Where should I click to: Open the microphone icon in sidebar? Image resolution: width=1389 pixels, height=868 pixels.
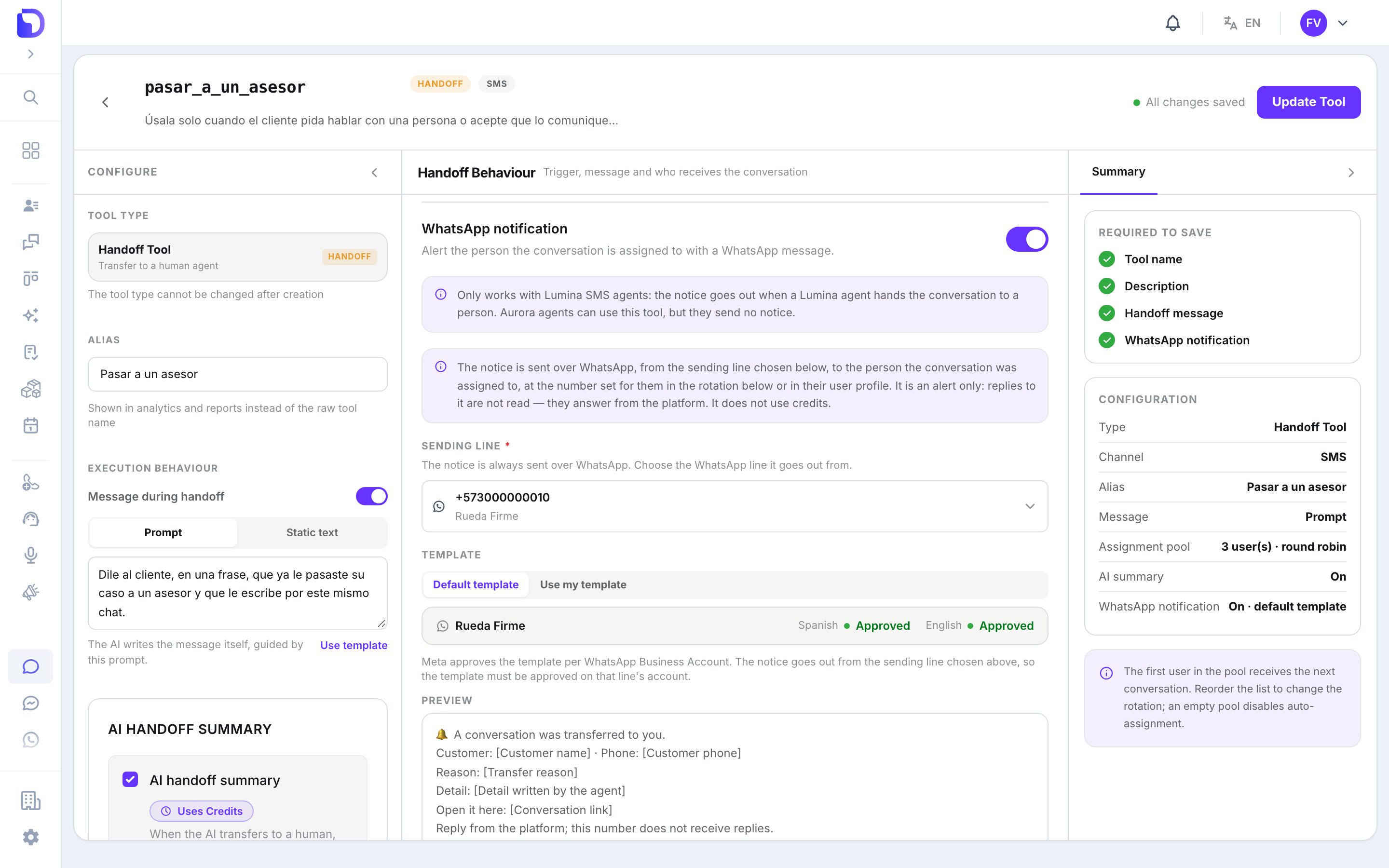point(30,555)
